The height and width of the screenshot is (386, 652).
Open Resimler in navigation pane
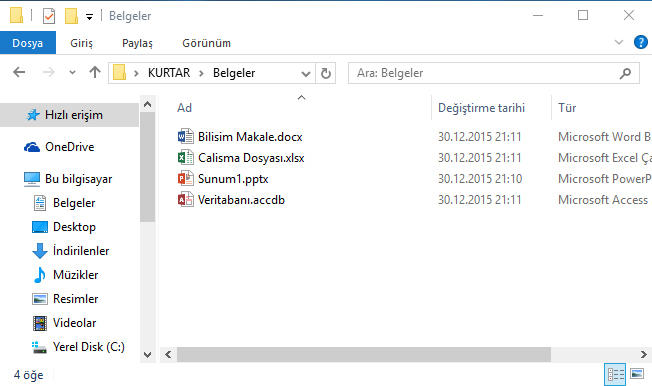[75, 299]
